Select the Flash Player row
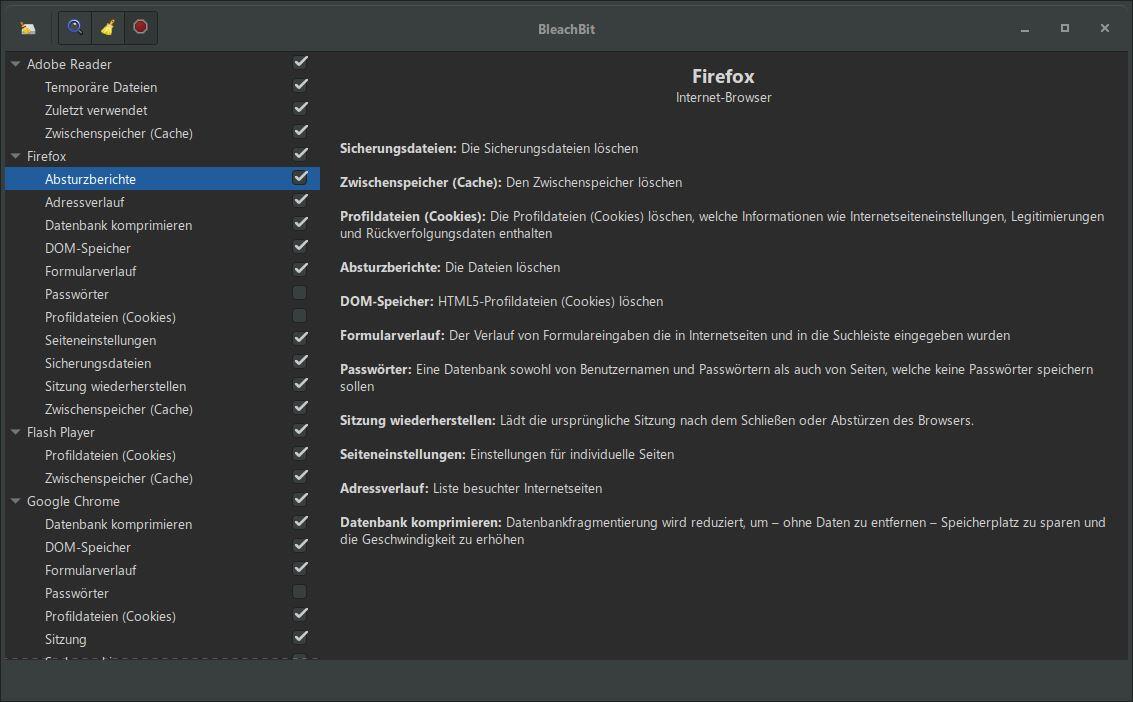This screenshot has height=702, width=1133. pos(162,432)
